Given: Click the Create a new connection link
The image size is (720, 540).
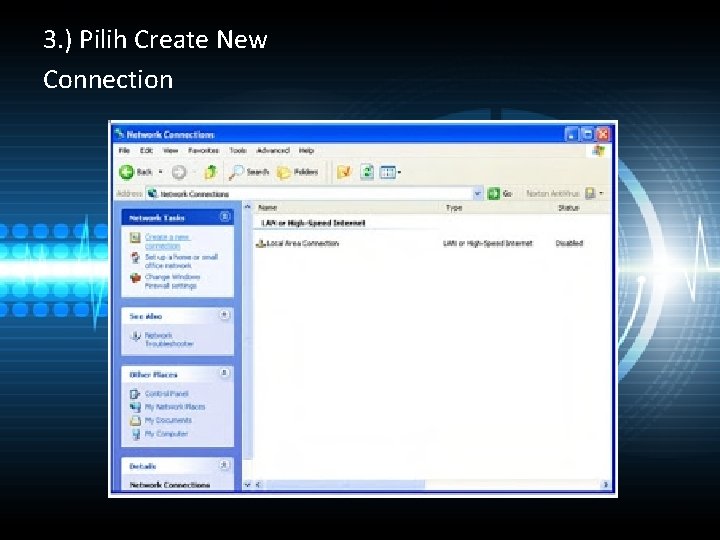Looking at the screenshot, I should click(x=167, y=242).
